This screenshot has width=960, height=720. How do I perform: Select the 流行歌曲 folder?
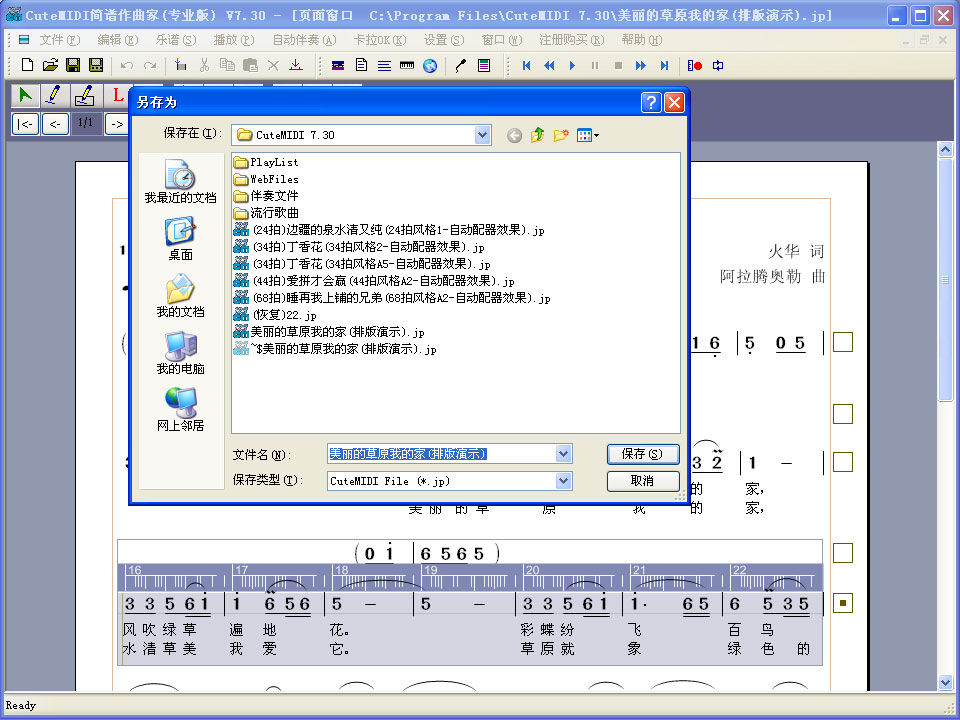(x=266, y=213)
